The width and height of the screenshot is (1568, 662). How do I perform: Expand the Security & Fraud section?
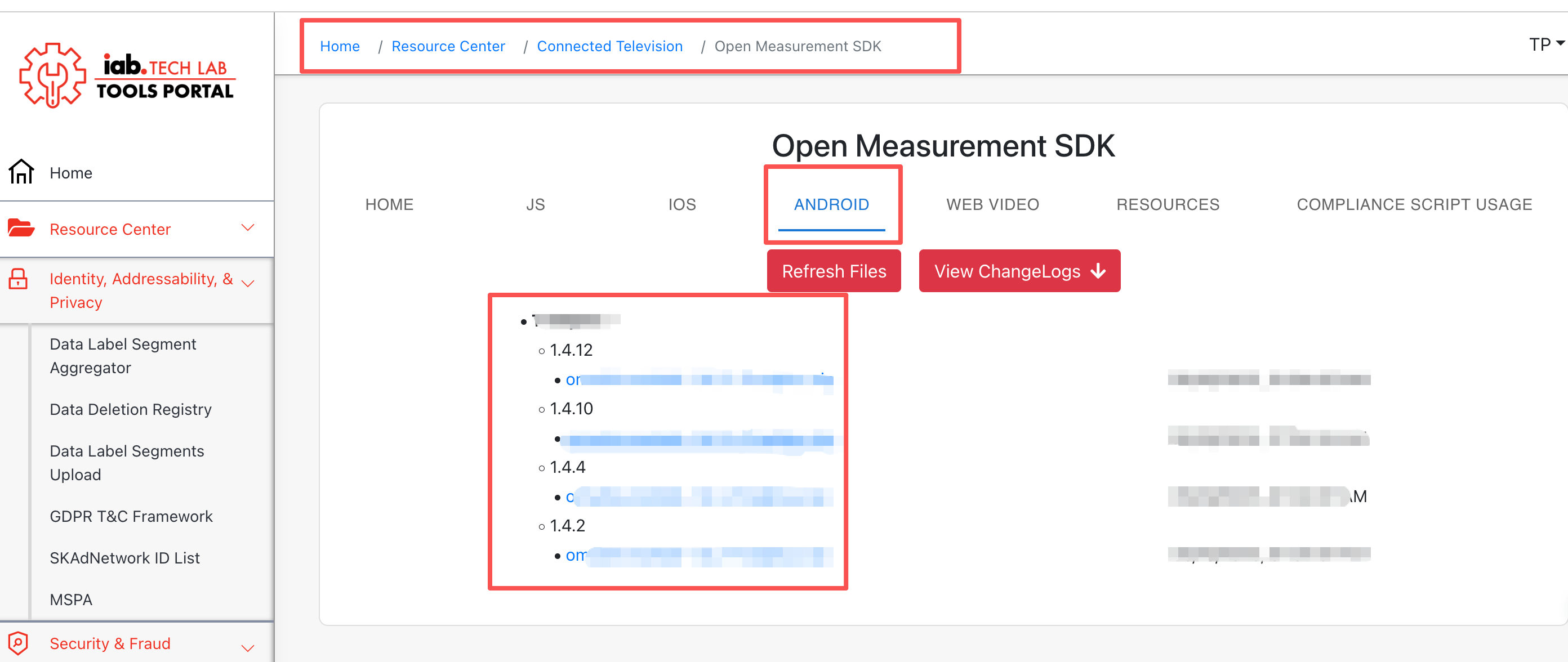248,648
